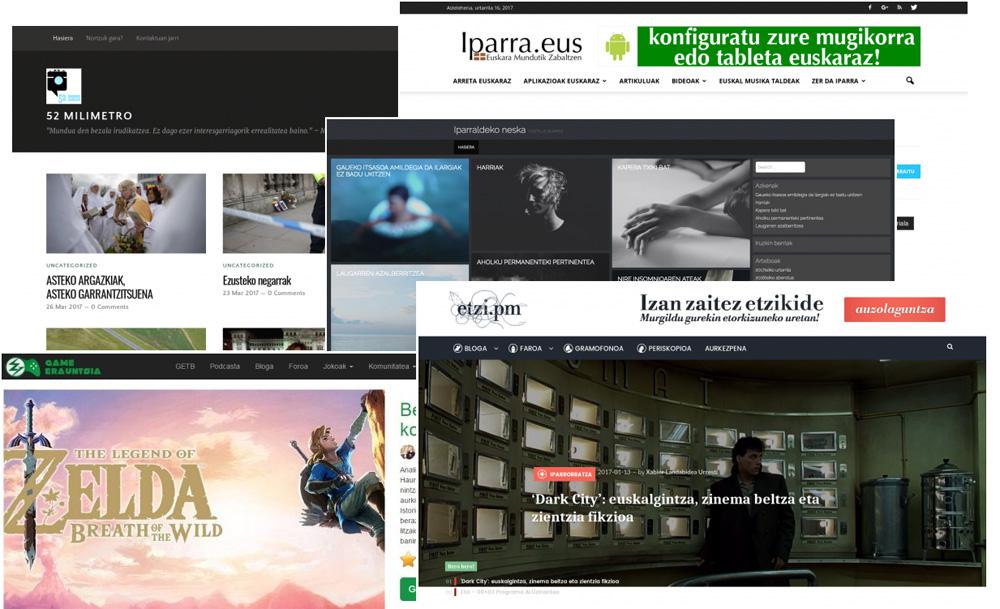Open the Podcasta menu item

224,367
